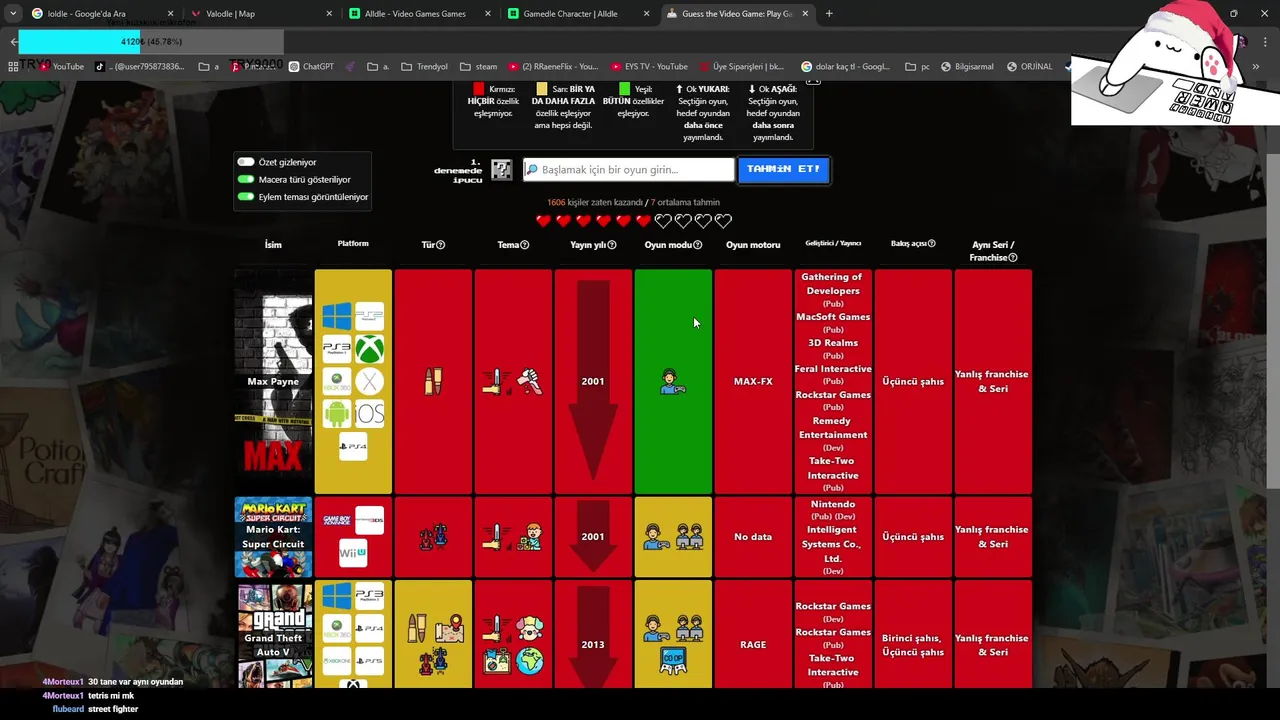Viewport: 1280px width, 720px height.
Task: Toggle the Özet gizleniyor switch
Action: [246, 162]
